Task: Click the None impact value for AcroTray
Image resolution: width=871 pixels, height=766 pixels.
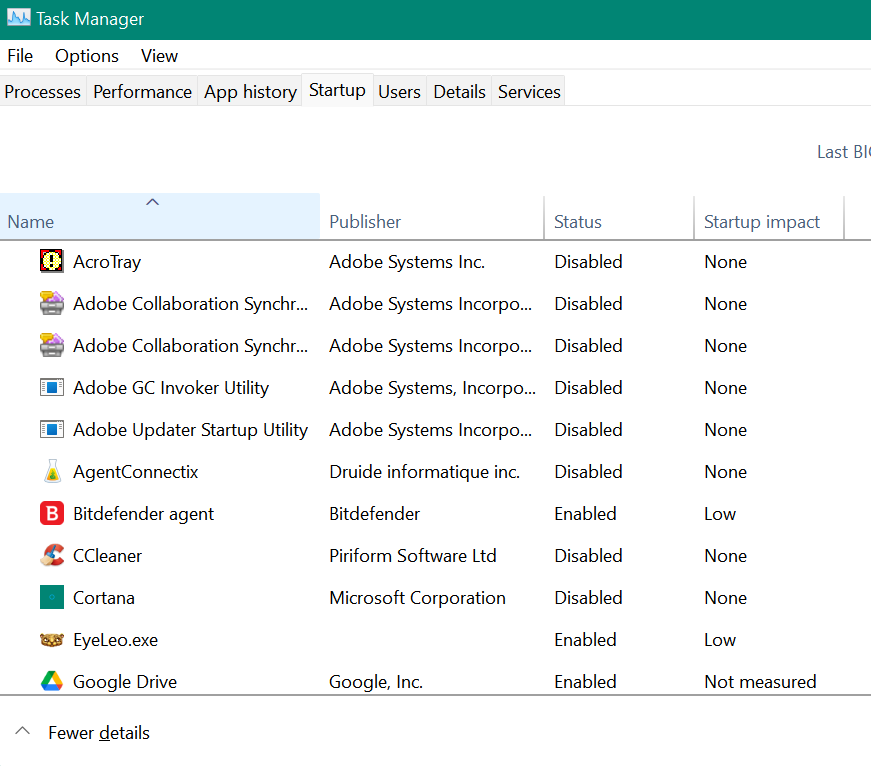Action: click(x=725, y=262)
